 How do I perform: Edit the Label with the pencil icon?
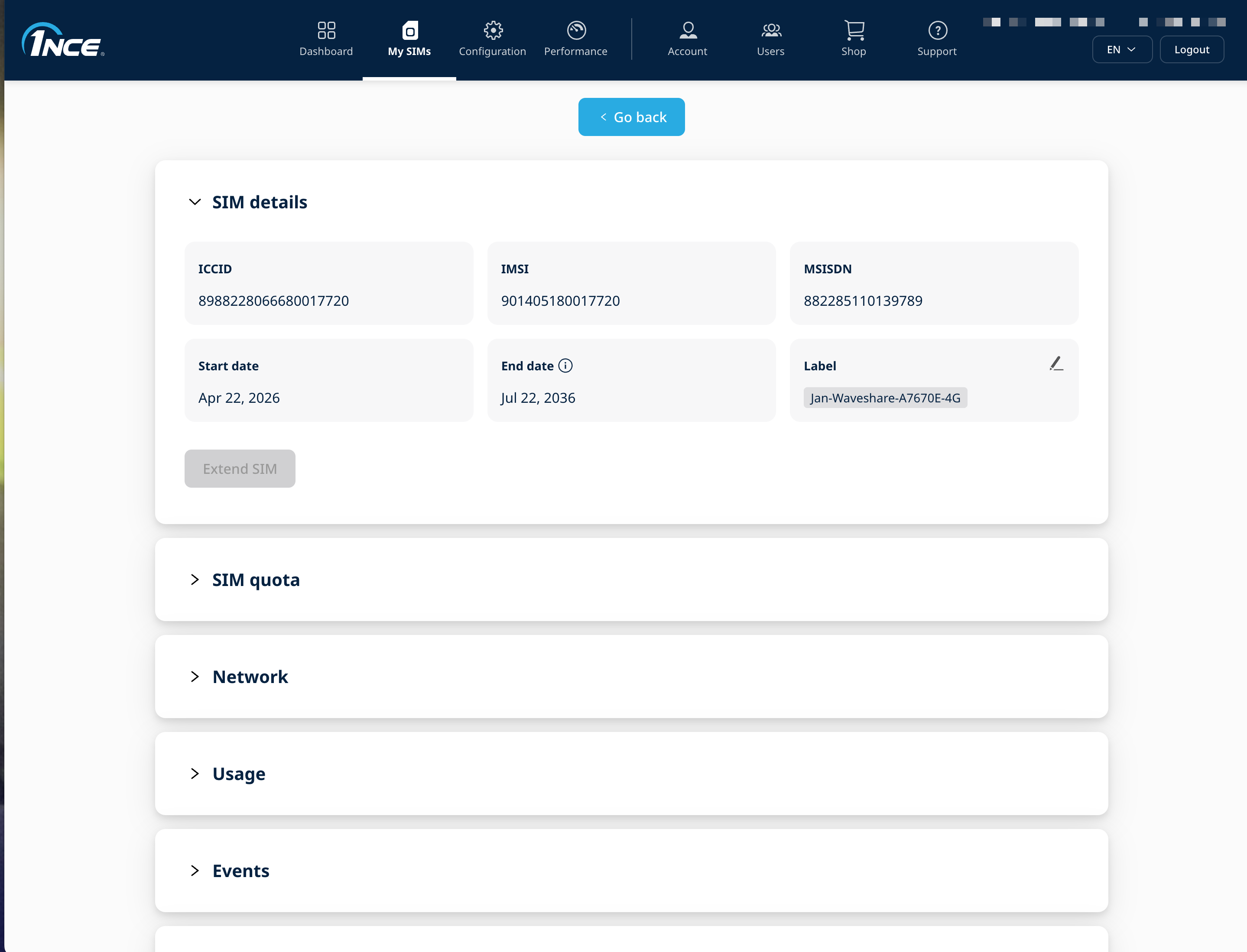click(1056, 363)
